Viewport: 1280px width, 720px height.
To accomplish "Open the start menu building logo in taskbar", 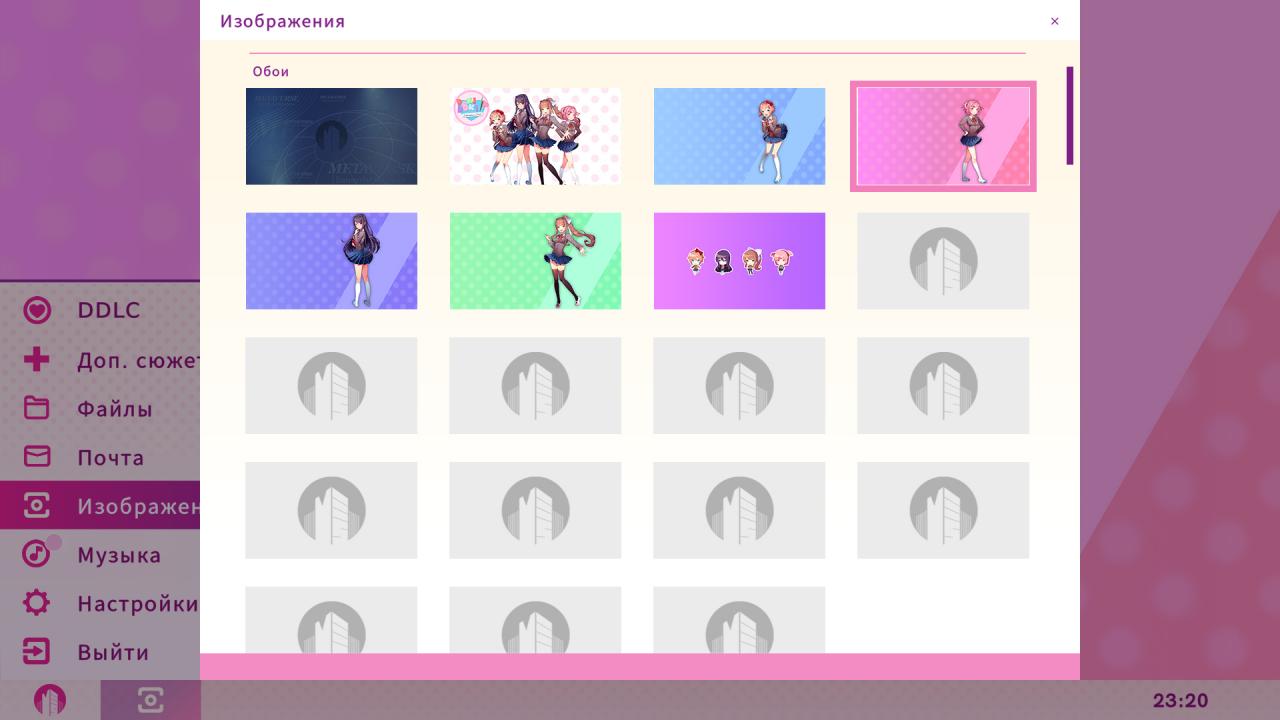I will pyautogui.click(x=50, y=700).
